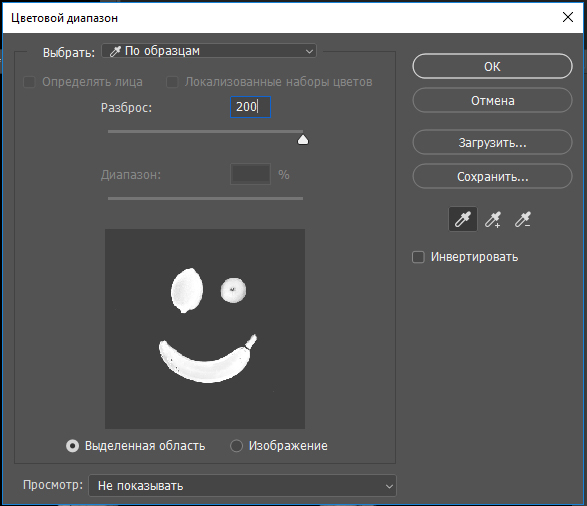587x506 pixels.
Task: Open the Выбрать dropdown (По образцам)
Action: tap(209, 51)
